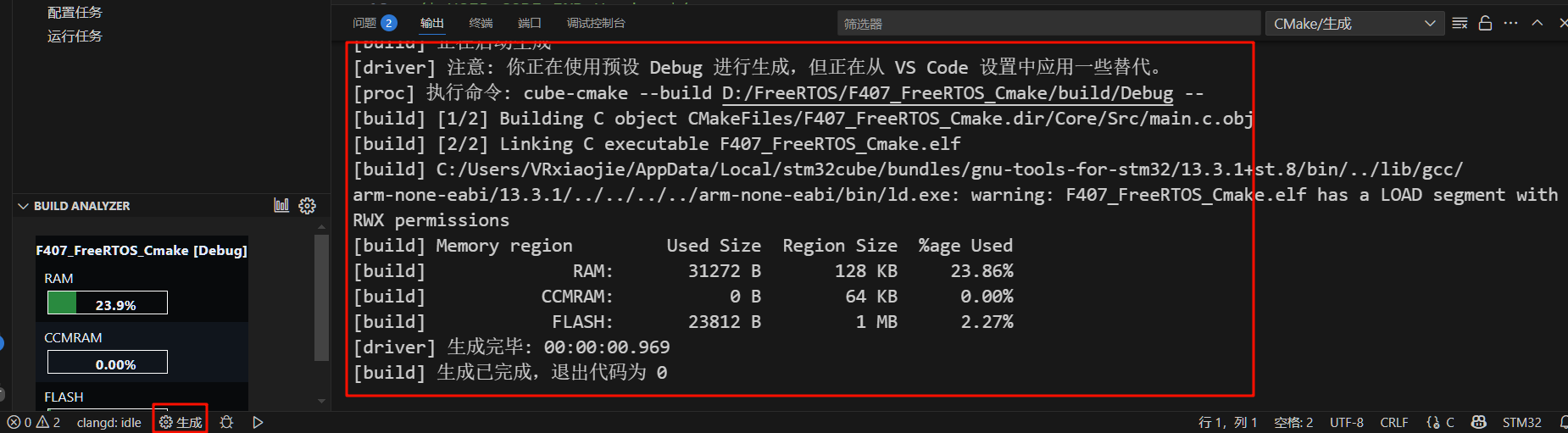Clear the output panel contents
The image size is (1568, 433).
pos(1460,23)
